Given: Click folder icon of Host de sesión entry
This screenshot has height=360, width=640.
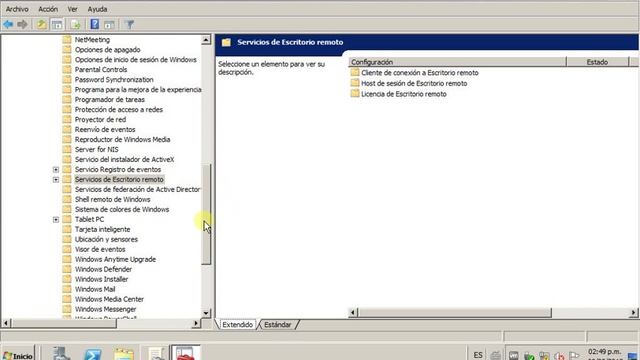Looking at the screenshot, I should coord(355,83).
